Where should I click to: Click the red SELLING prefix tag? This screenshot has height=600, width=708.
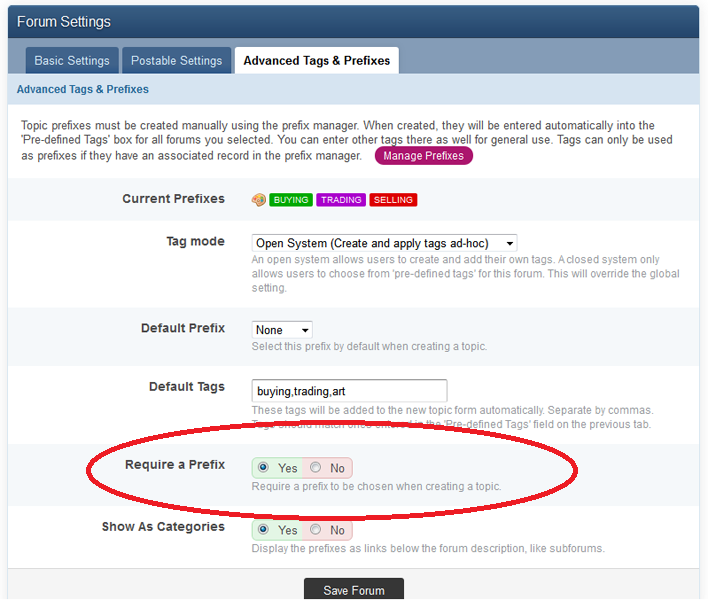click(393, 200)
